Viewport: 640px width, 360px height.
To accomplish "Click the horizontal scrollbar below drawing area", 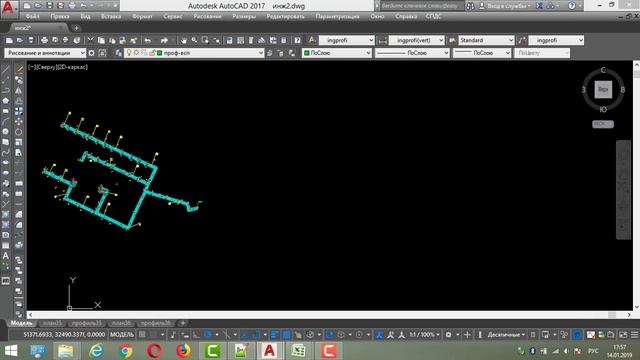I will point(329,315).
